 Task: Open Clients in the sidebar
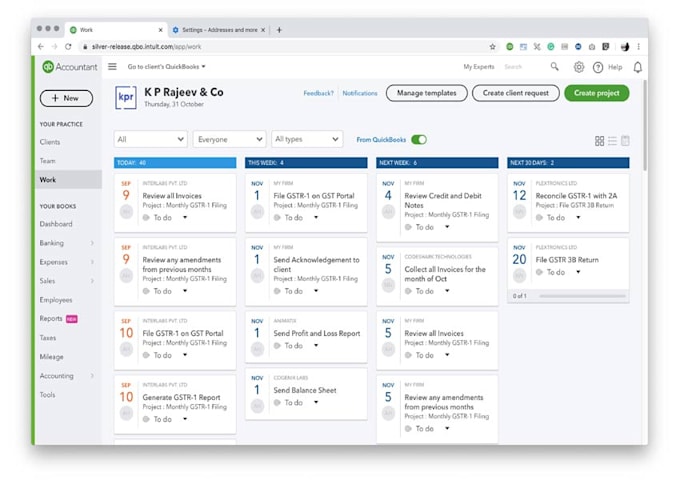click(50, 142)
